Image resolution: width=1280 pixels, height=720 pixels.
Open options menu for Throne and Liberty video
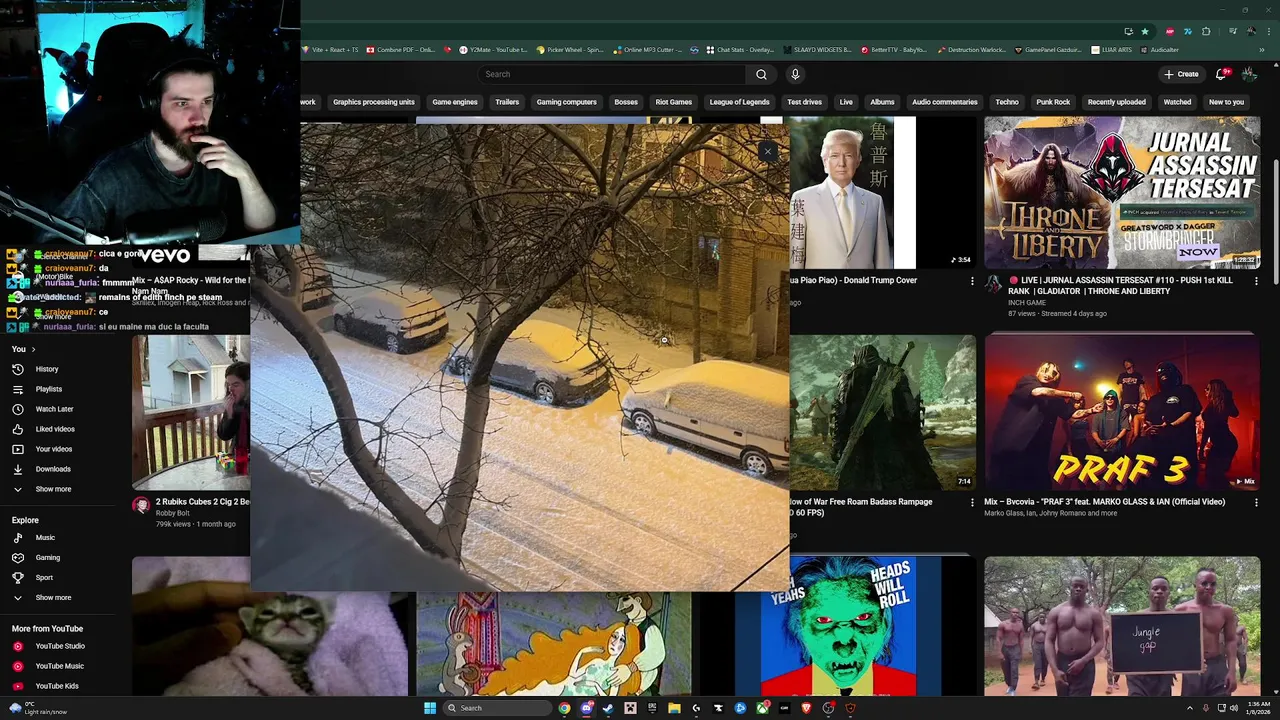coord(1256,282)
